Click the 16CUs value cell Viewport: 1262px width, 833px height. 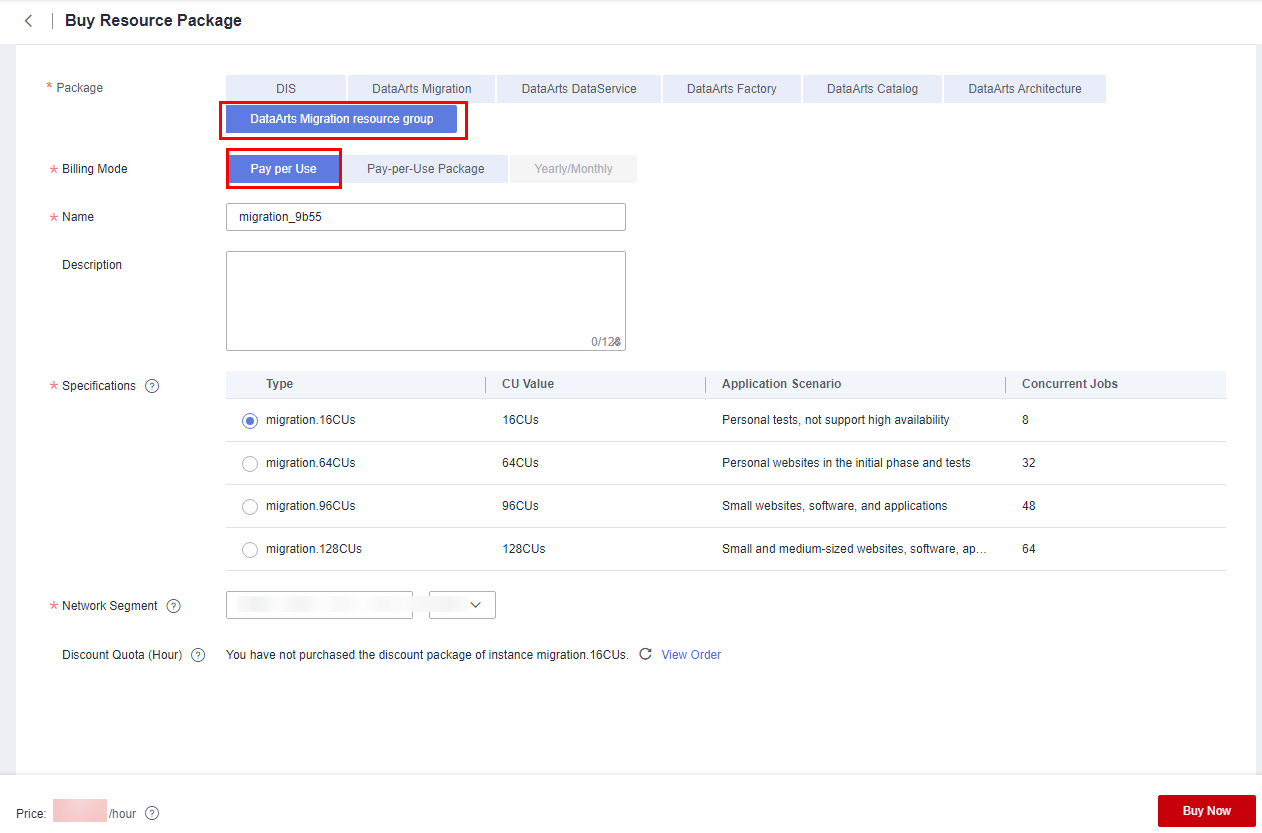coord(520,420)
